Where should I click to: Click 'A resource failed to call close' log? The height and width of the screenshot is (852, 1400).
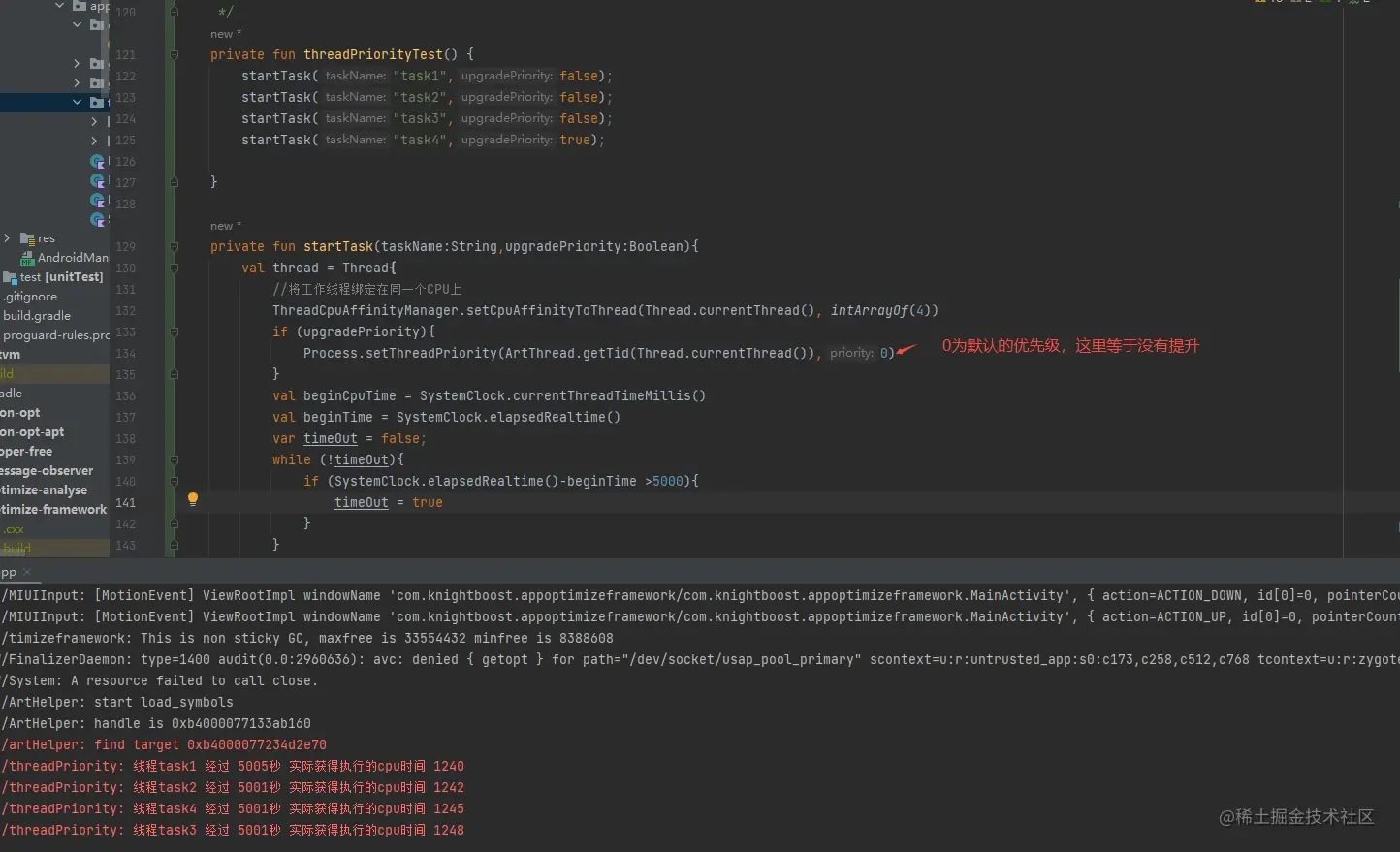pos(160,681)
